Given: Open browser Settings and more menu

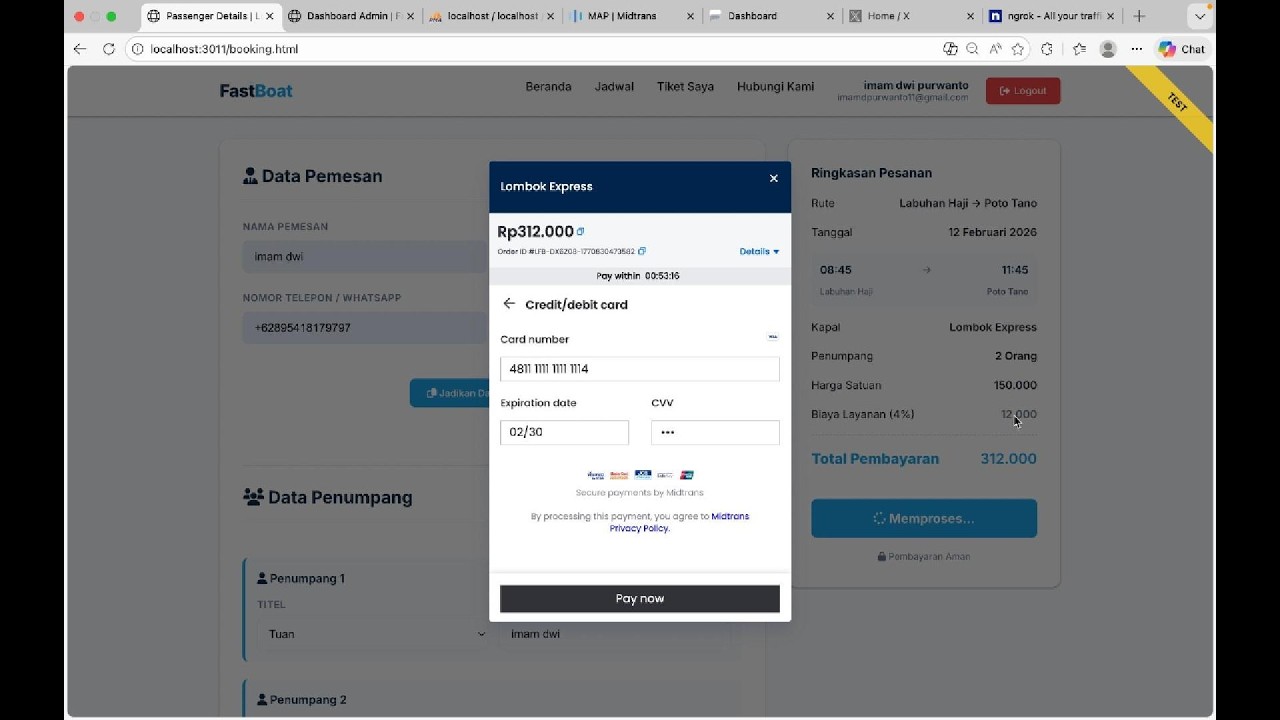Looking at the screenshot, I should (x=1137, y=49).
